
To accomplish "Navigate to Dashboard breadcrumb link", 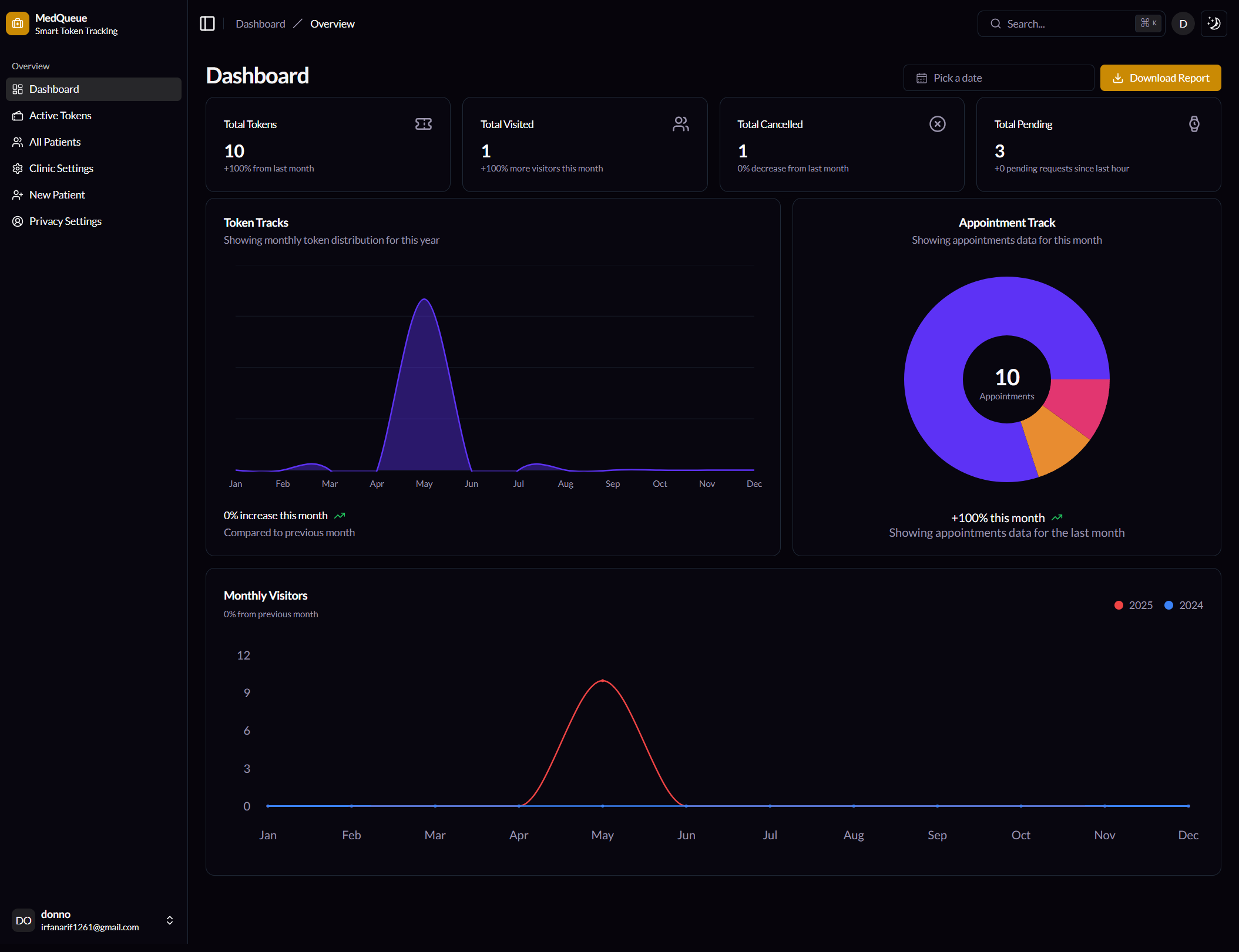I will (260, 23).
